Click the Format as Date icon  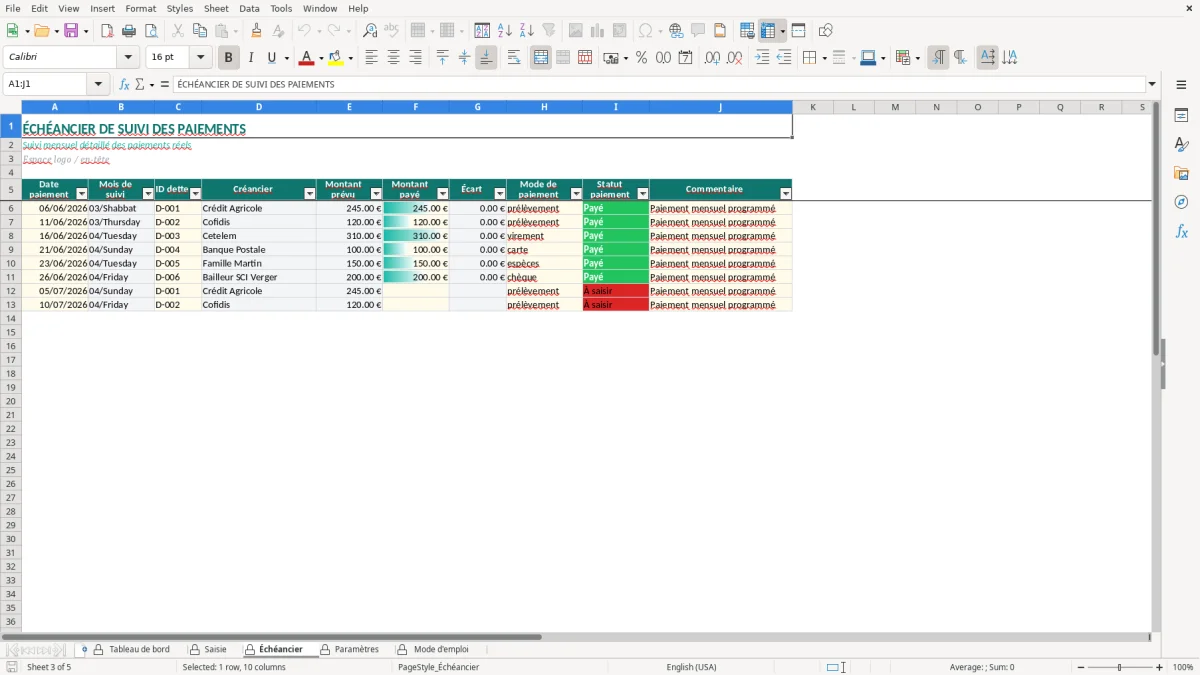[685, 58]
